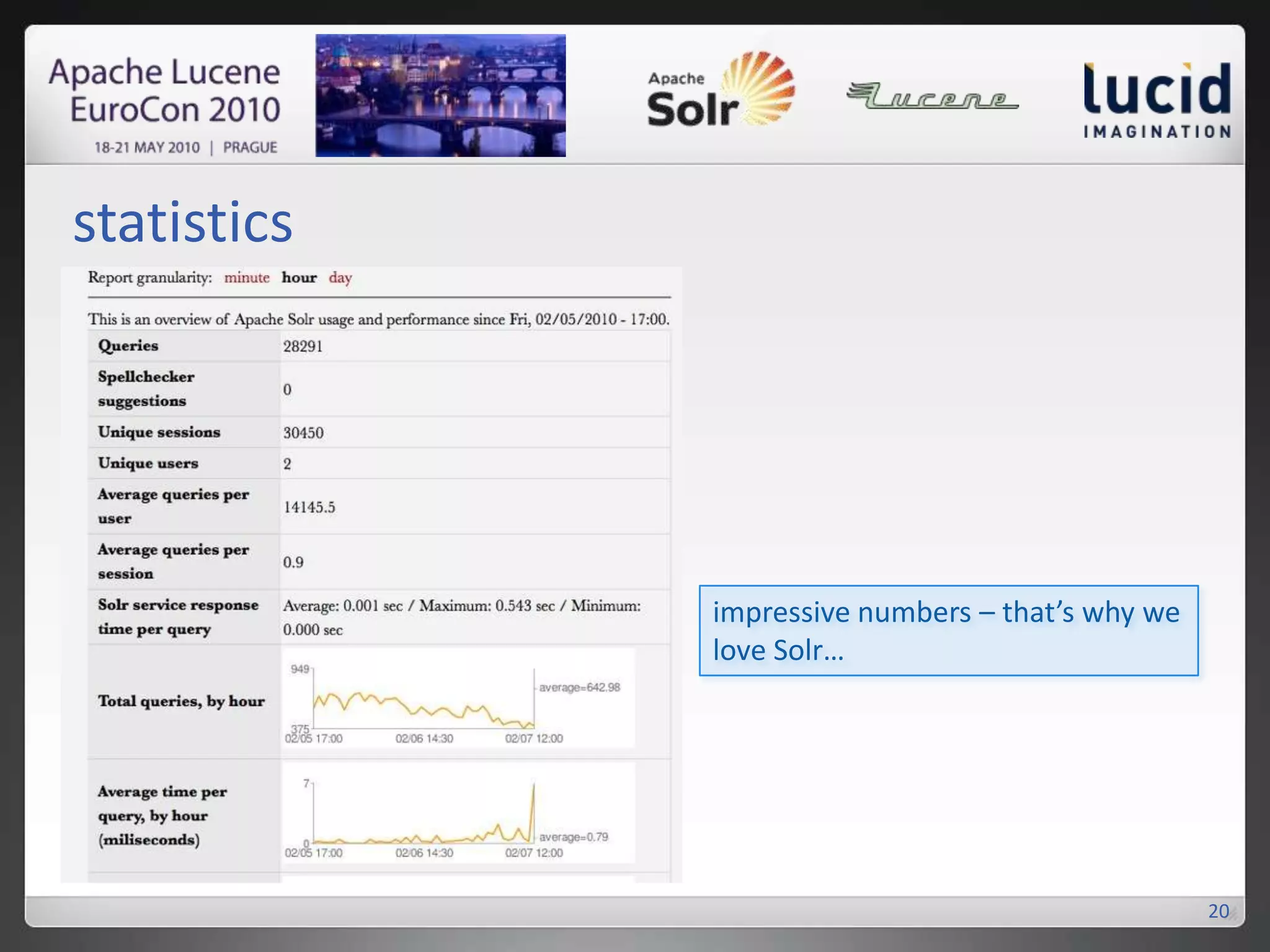Click the Spellchecker suggestions label

point(146,389)
